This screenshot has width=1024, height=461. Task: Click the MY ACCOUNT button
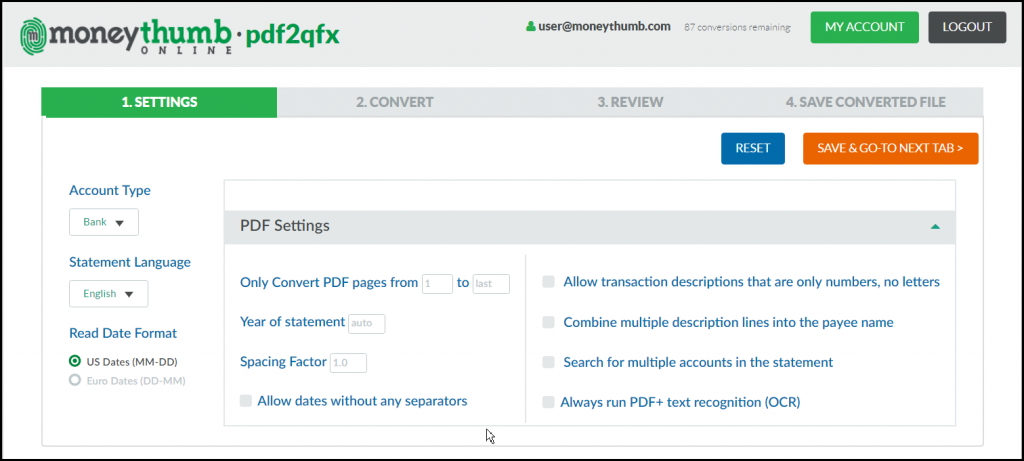(865, 27)
